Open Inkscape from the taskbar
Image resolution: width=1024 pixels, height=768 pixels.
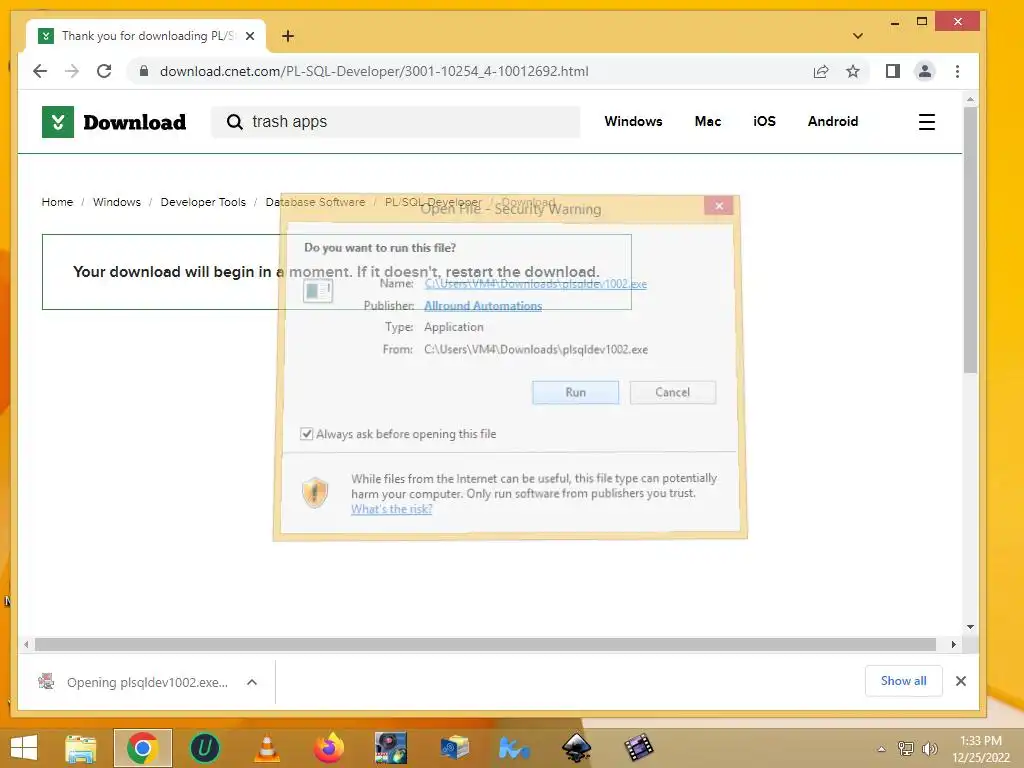point(576,748)
